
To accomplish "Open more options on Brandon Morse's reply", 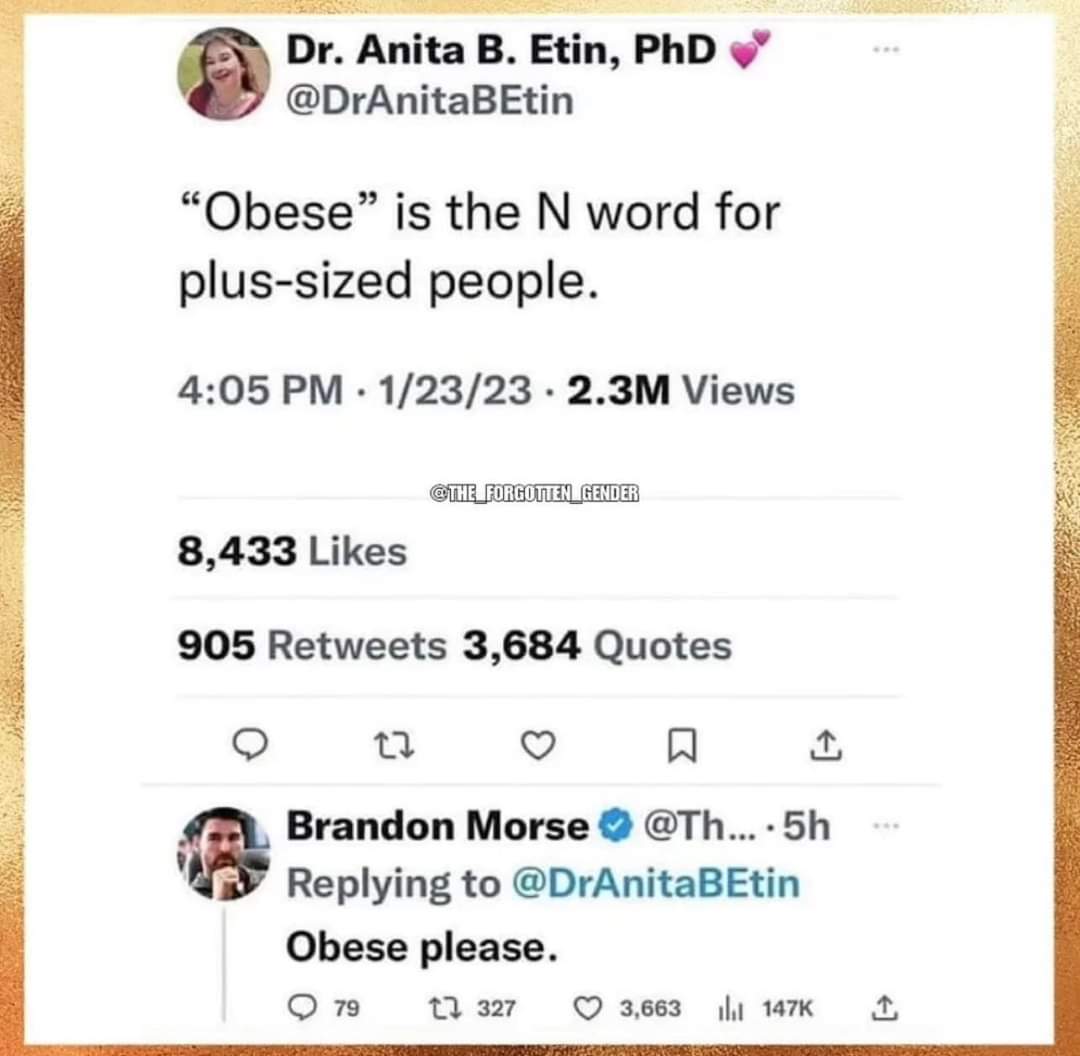I will (887, 827).
